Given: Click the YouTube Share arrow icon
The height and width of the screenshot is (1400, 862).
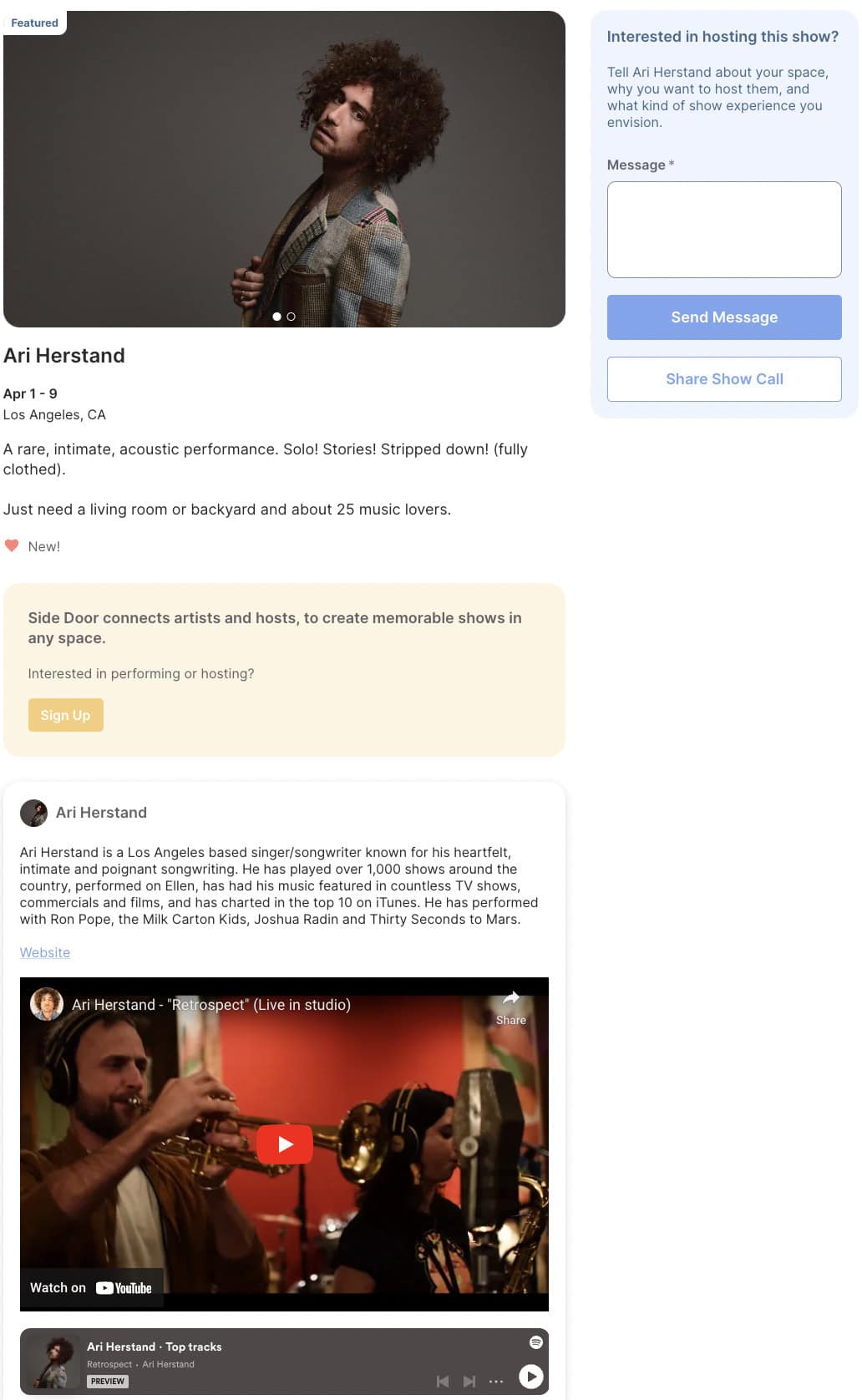Looking at the screenshot, I should tap(510, 997).
